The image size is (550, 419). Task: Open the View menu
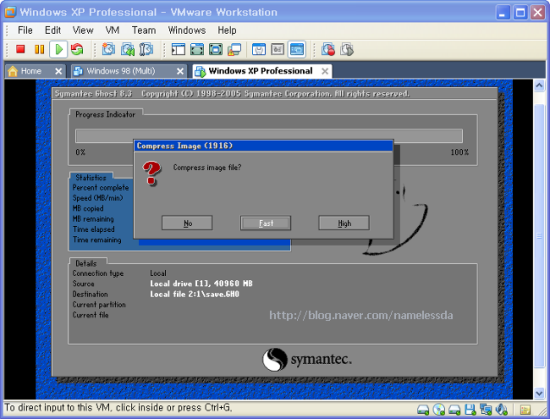(83, 30)
